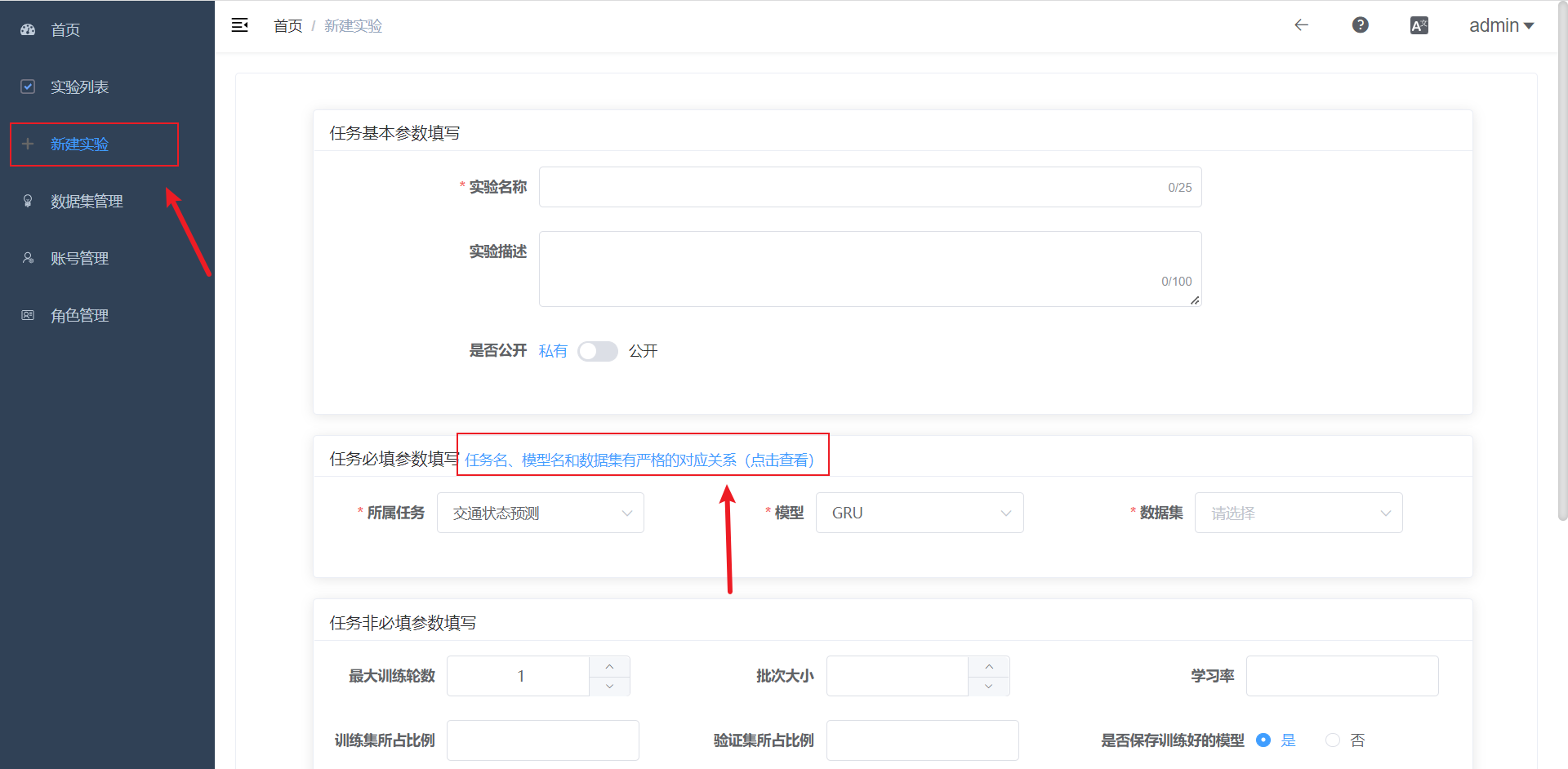1568x769 pixels.
Task: Click the plus icon beside 新建实验
Action: pyautogui.click(x=28, y=144)
